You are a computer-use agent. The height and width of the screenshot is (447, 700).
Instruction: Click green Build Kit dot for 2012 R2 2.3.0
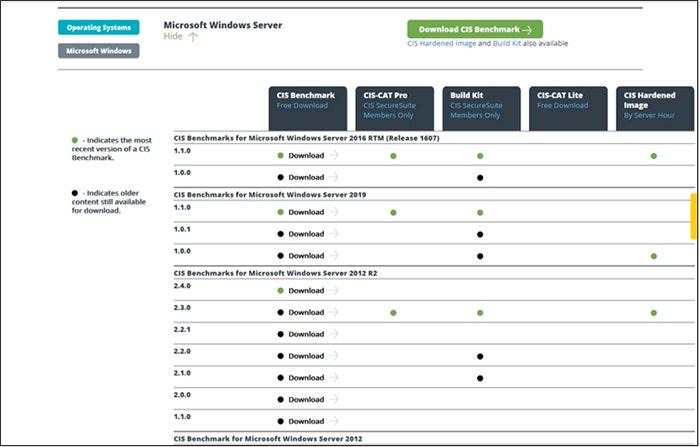[480, 313]
